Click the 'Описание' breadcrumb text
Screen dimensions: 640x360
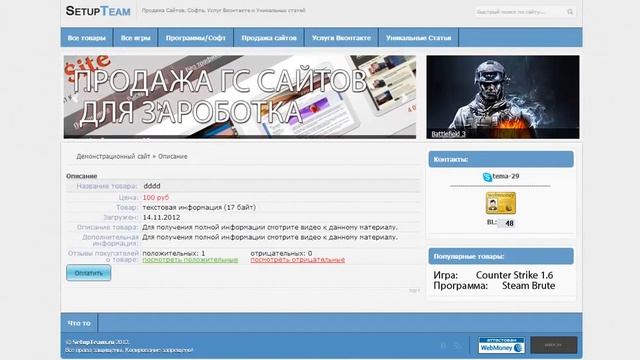point(173,156)
